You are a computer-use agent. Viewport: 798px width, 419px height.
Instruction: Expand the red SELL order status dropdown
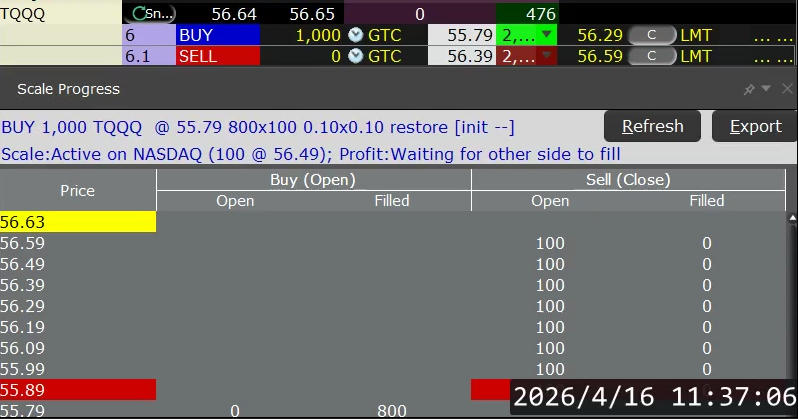point(545,57)
